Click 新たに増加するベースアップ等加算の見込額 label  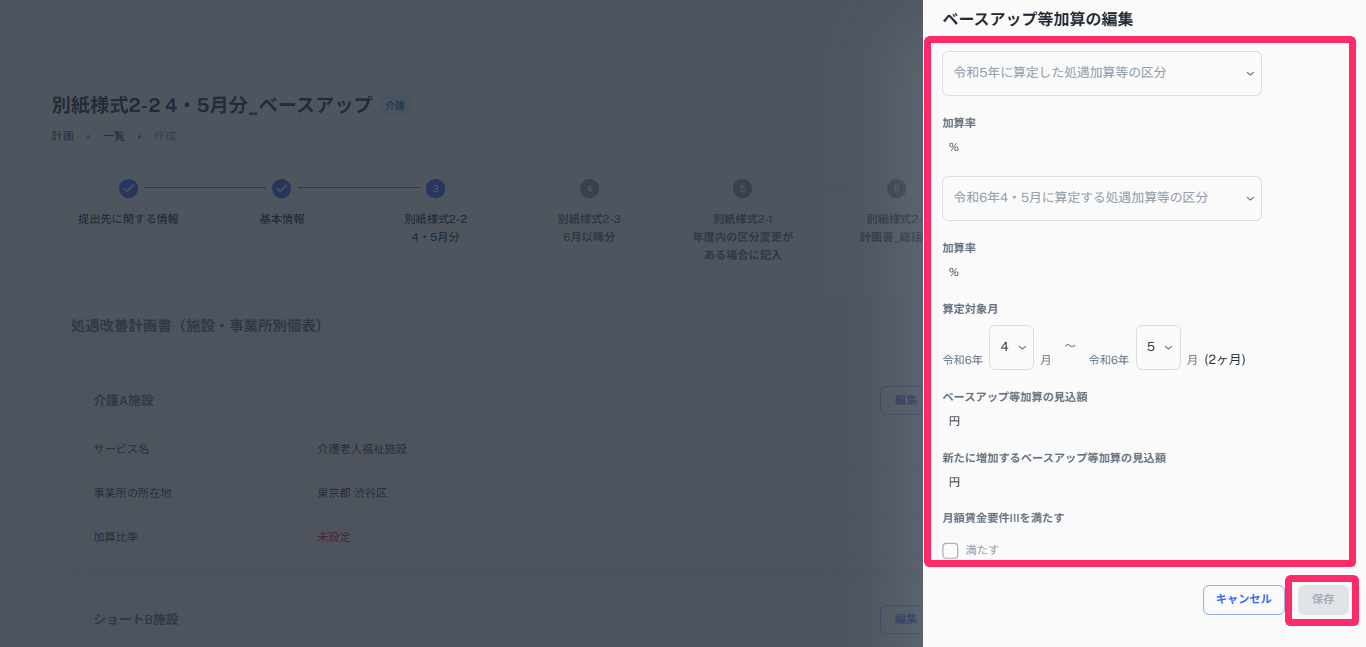pos(1054,458)
